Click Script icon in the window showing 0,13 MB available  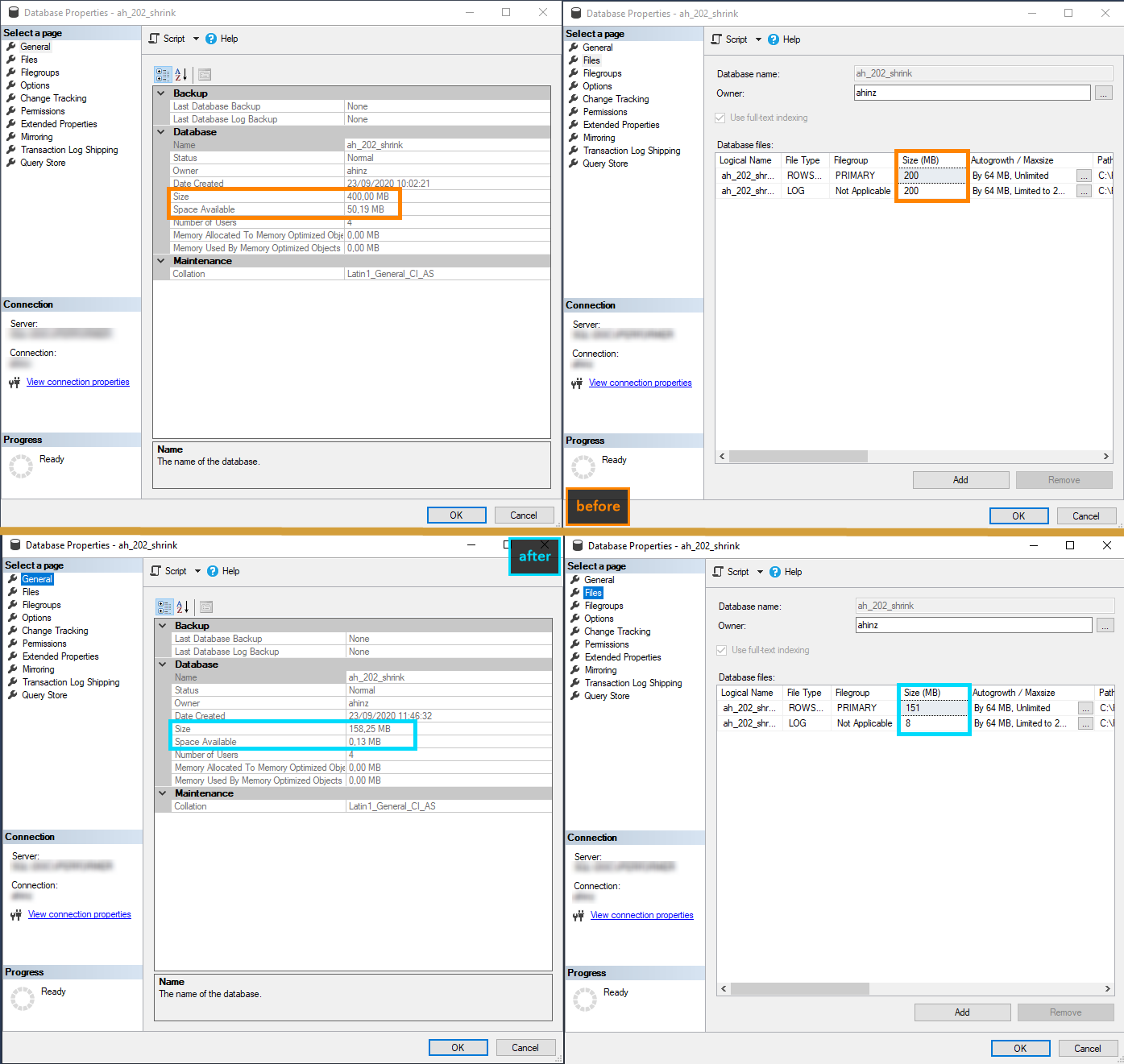click(156, 571)
